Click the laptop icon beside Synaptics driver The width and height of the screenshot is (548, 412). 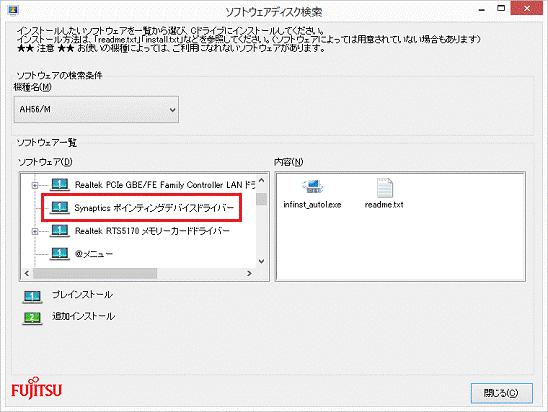pos(59,208)
